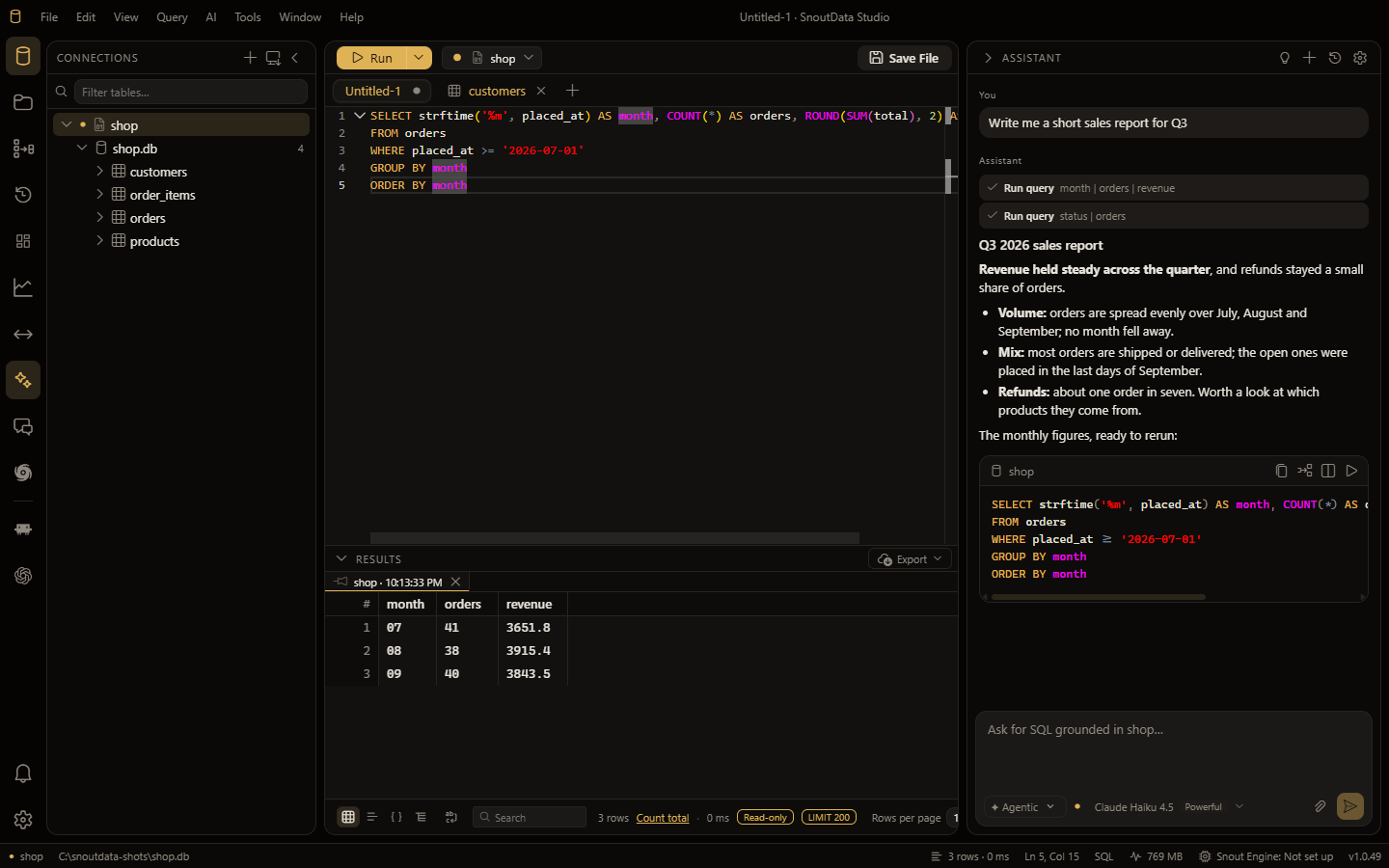Viewport: 1389px width, 868px height.
Task: Open the folder icon in the activity bar
Action: pyautogui.click(x=23, y=102)
